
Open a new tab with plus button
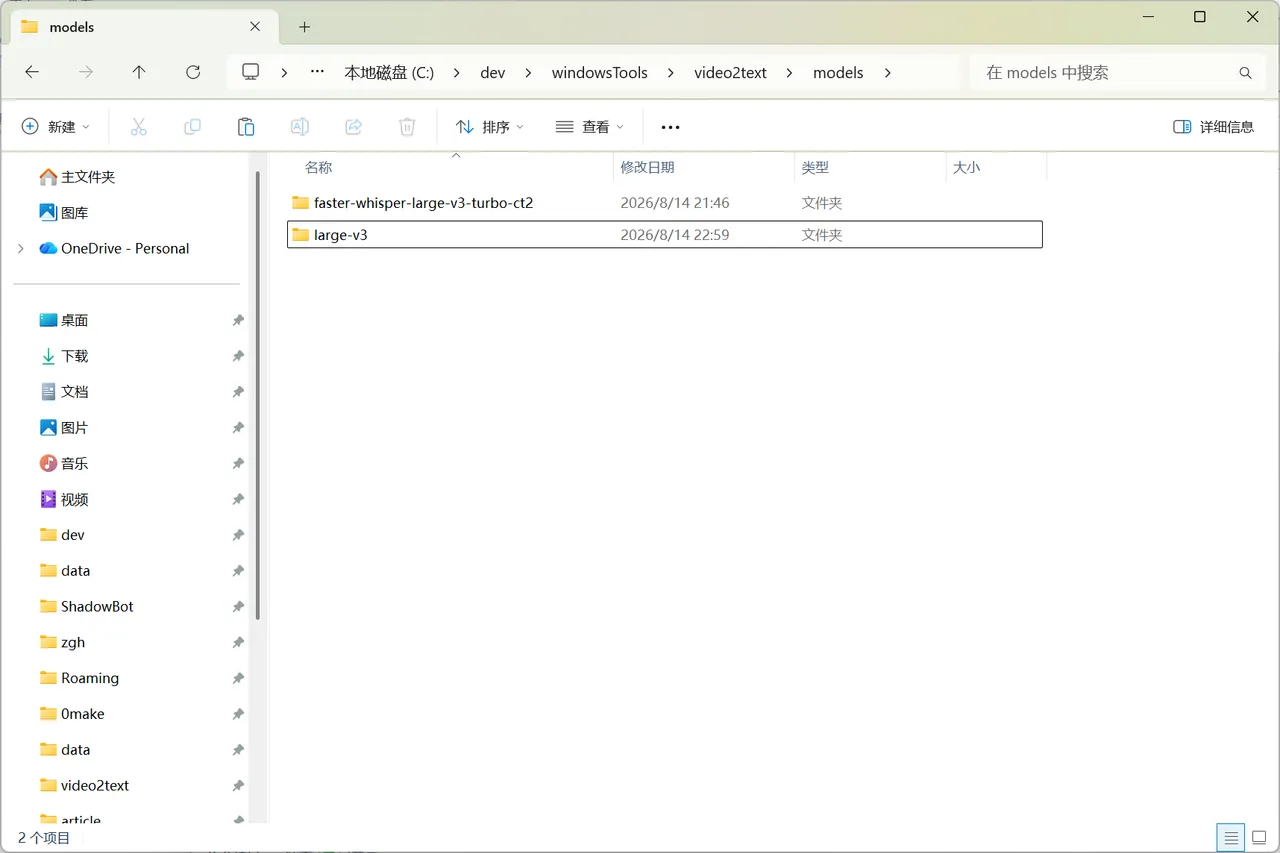pyautogui.click(x=305, y=27)
